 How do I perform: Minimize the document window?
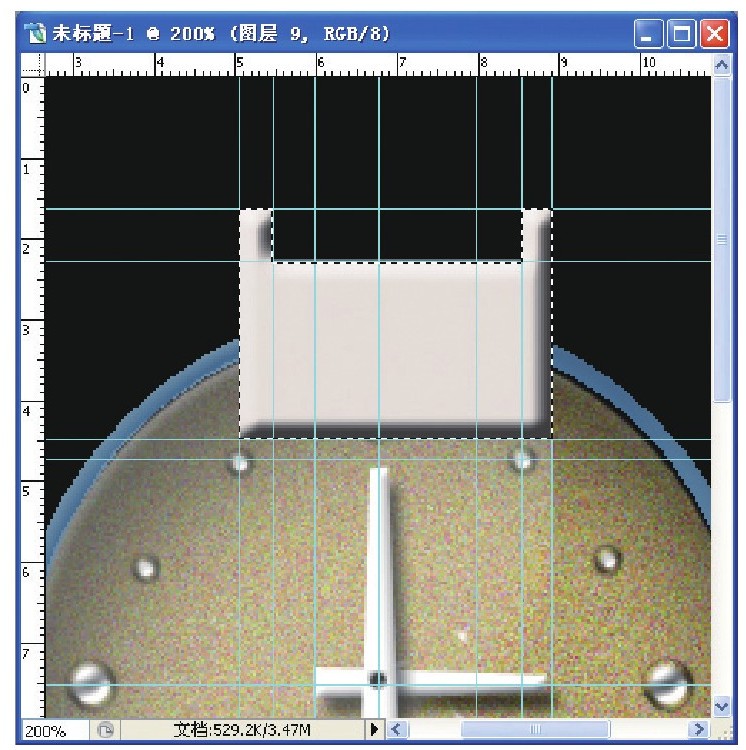[648, 34]
